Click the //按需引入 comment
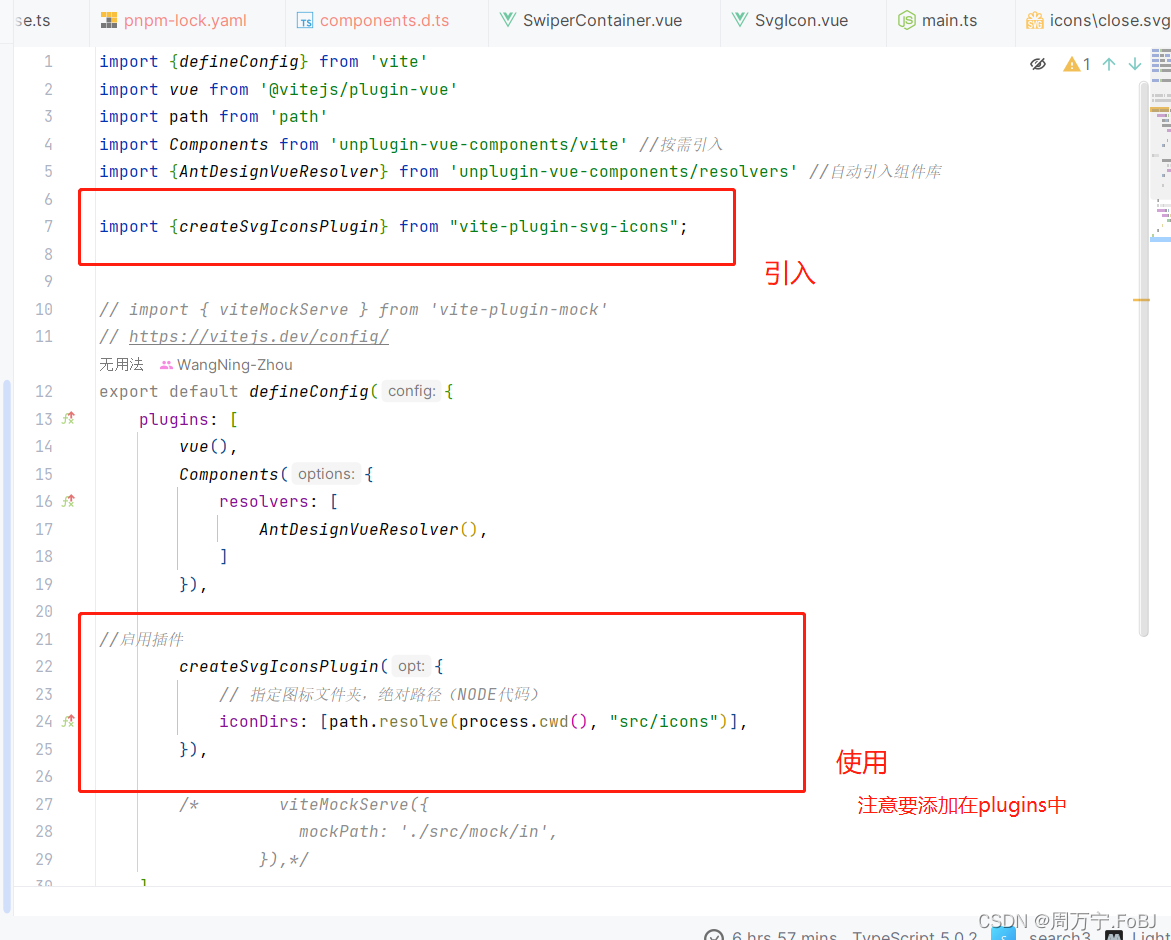Screen dimensions: 1171x940 tap(680, 144)
